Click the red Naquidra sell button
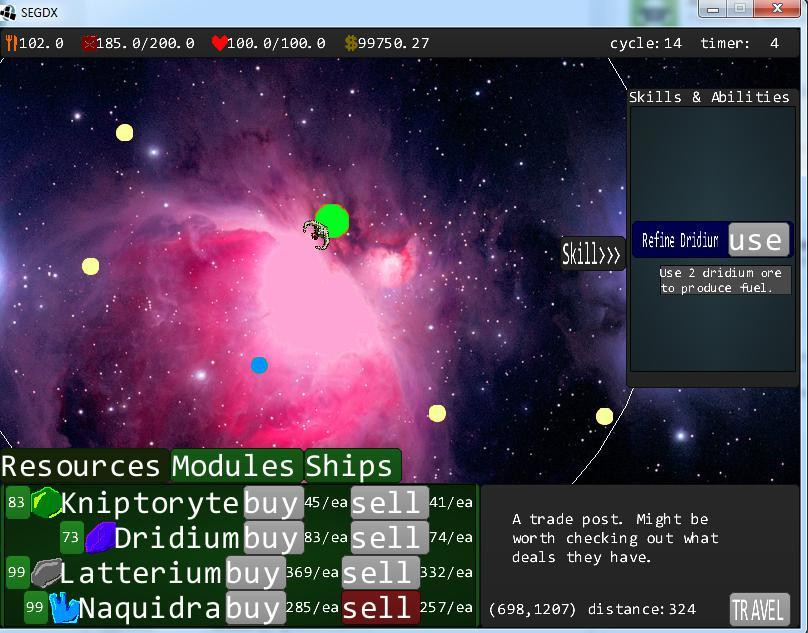 coord(381,608)
